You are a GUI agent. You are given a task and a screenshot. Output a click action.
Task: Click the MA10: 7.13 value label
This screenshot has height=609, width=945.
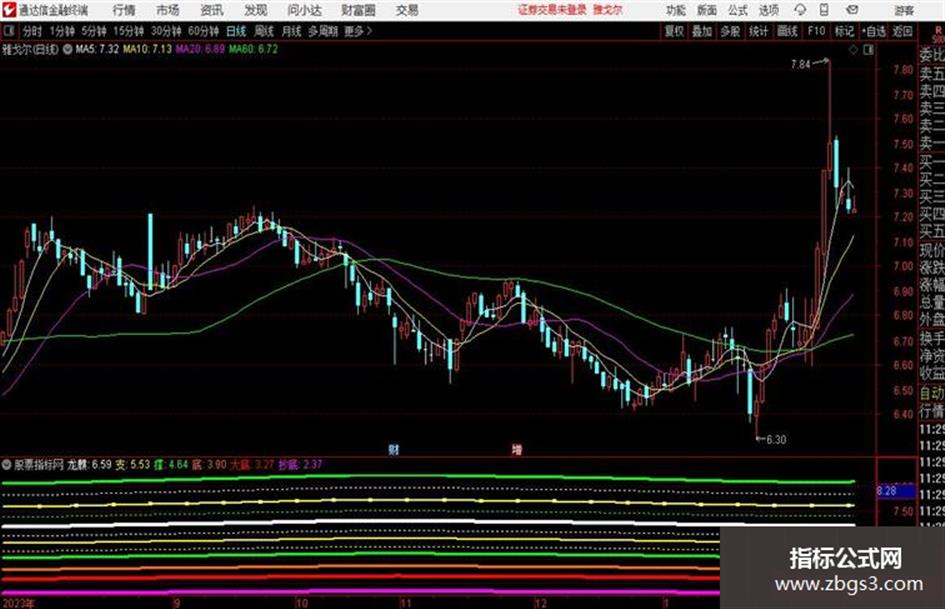pyautogui.click(x=147, y=49)
